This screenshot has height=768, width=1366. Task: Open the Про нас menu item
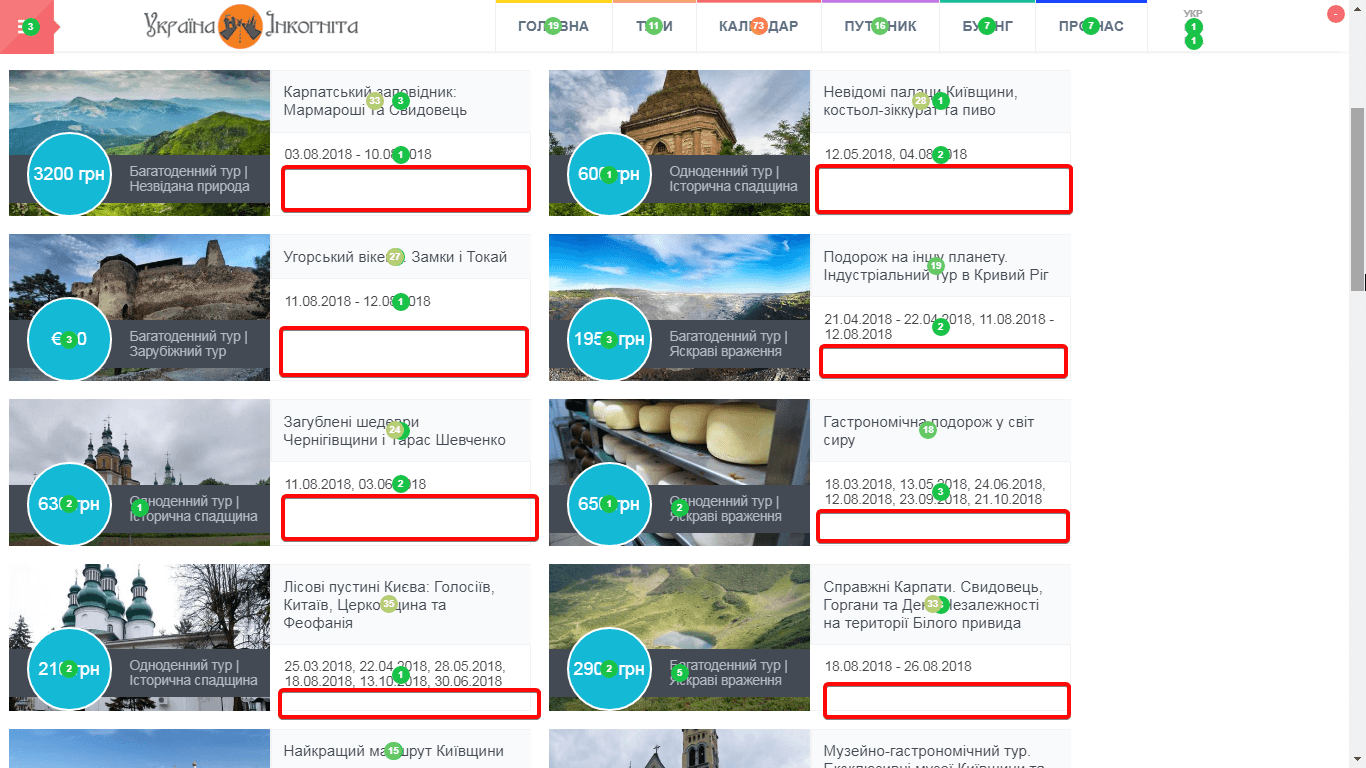pyautogui.click(x=1090, y=26)
